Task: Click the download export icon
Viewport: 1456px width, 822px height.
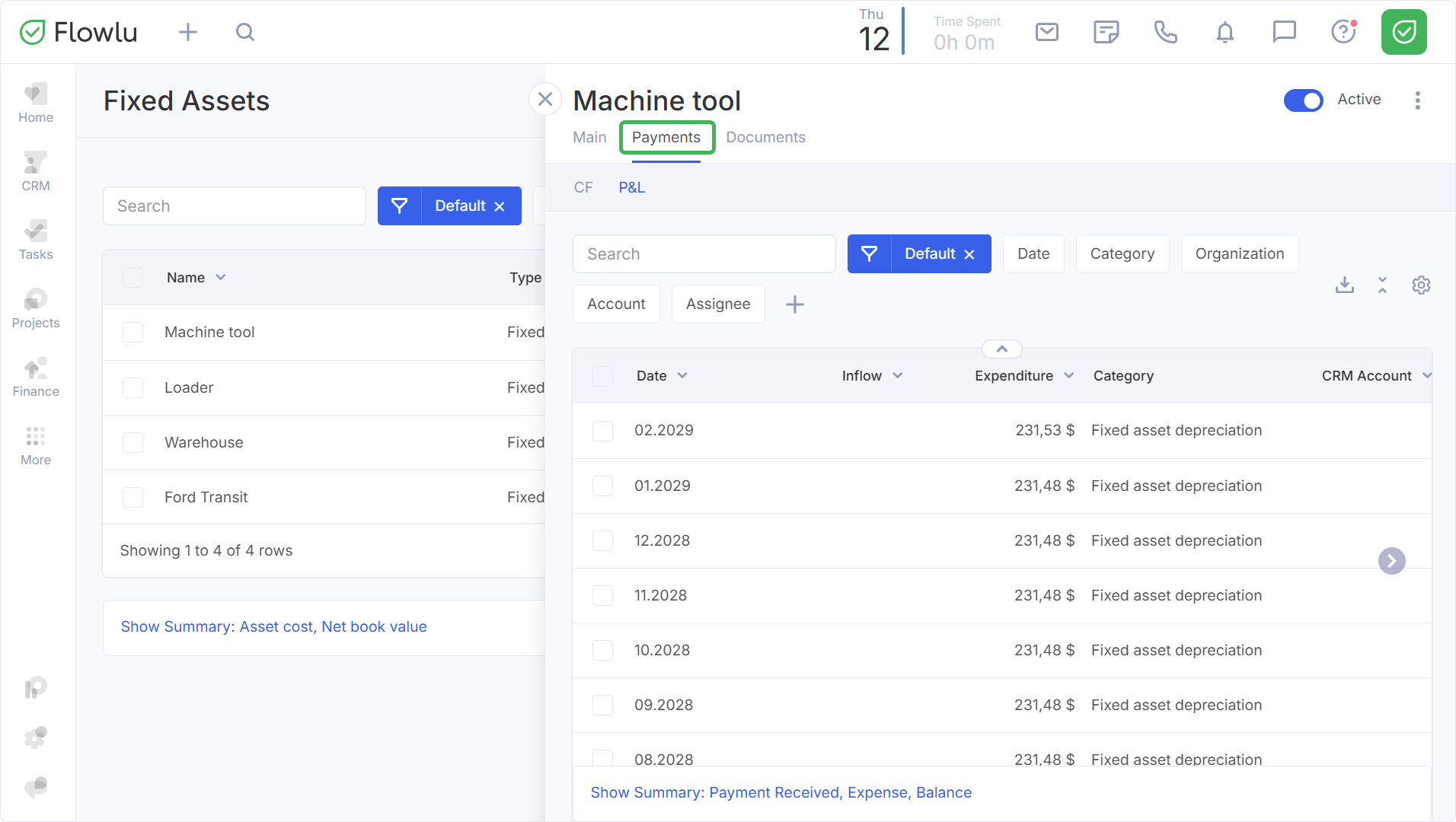Action: [x=1345, y=285]
